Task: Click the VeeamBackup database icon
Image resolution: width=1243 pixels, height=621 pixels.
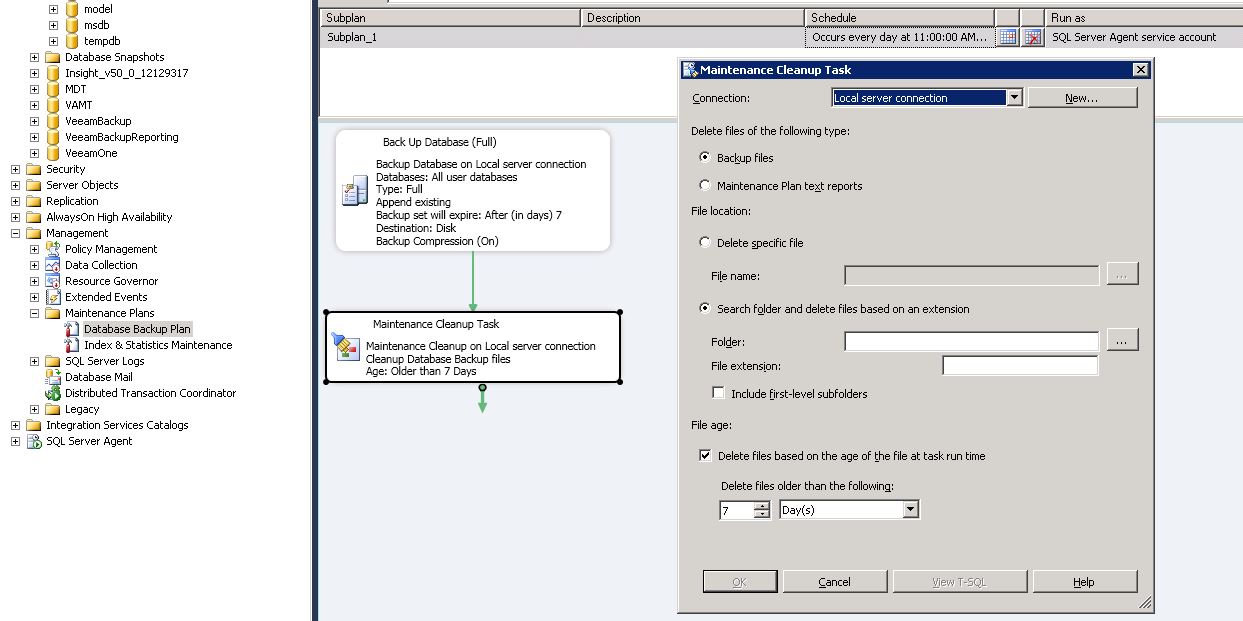Action: 53,121
